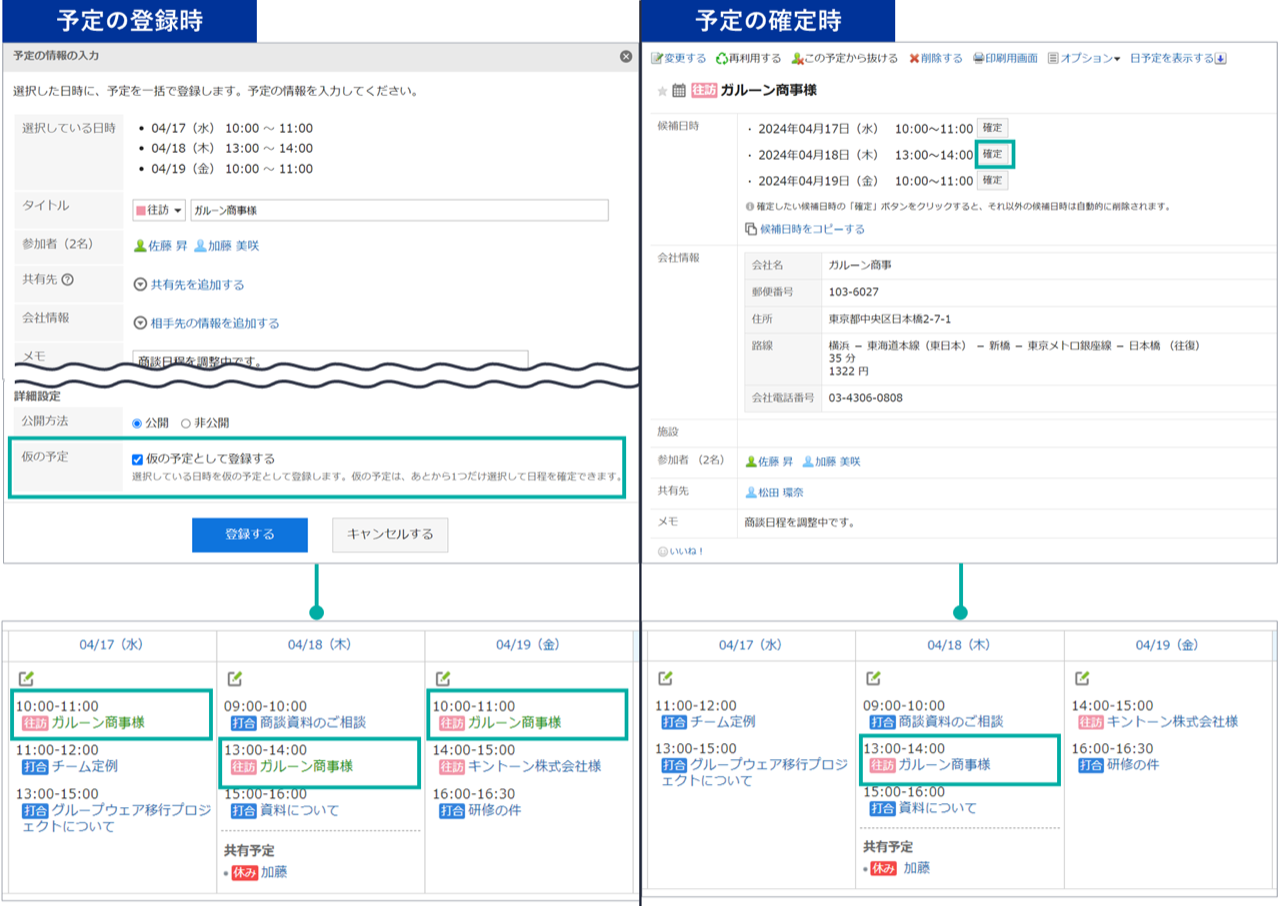Click participant 佐藤 昇 in event detail view
This screenshot has height=906, width=1280.
coord(770,462)
